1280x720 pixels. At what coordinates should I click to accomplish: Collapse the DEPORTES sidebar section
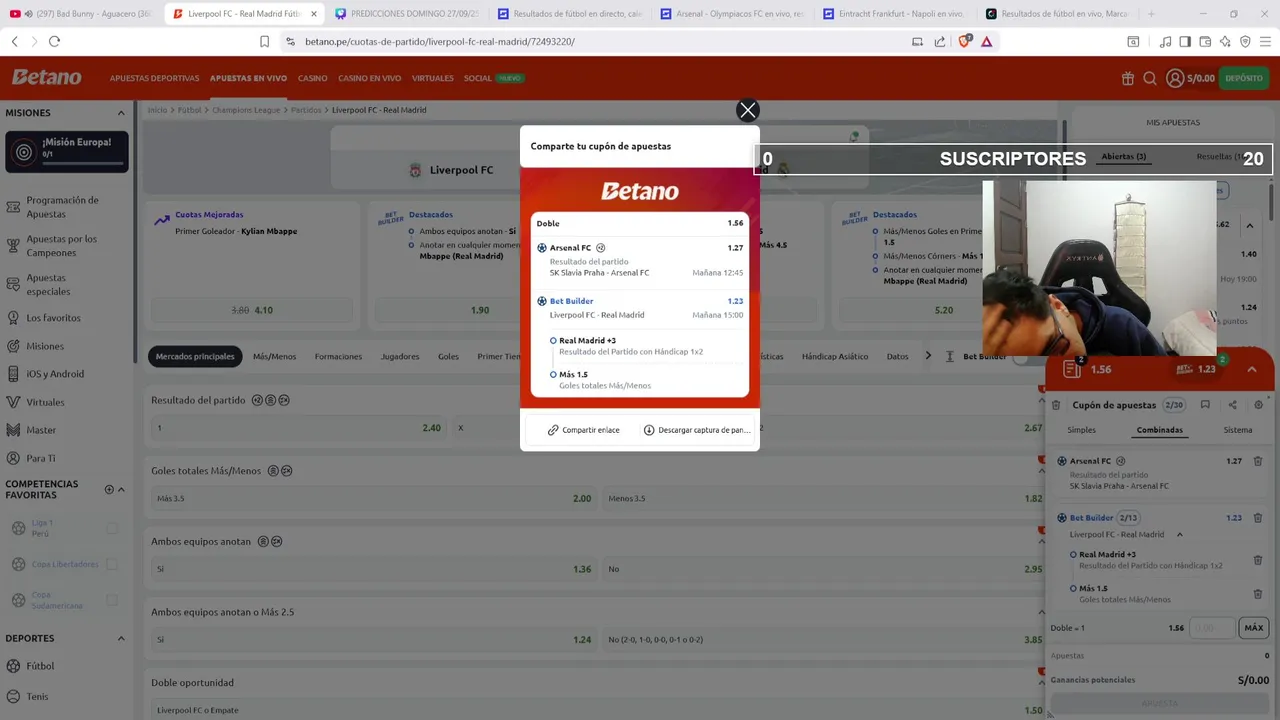[121, 638]
